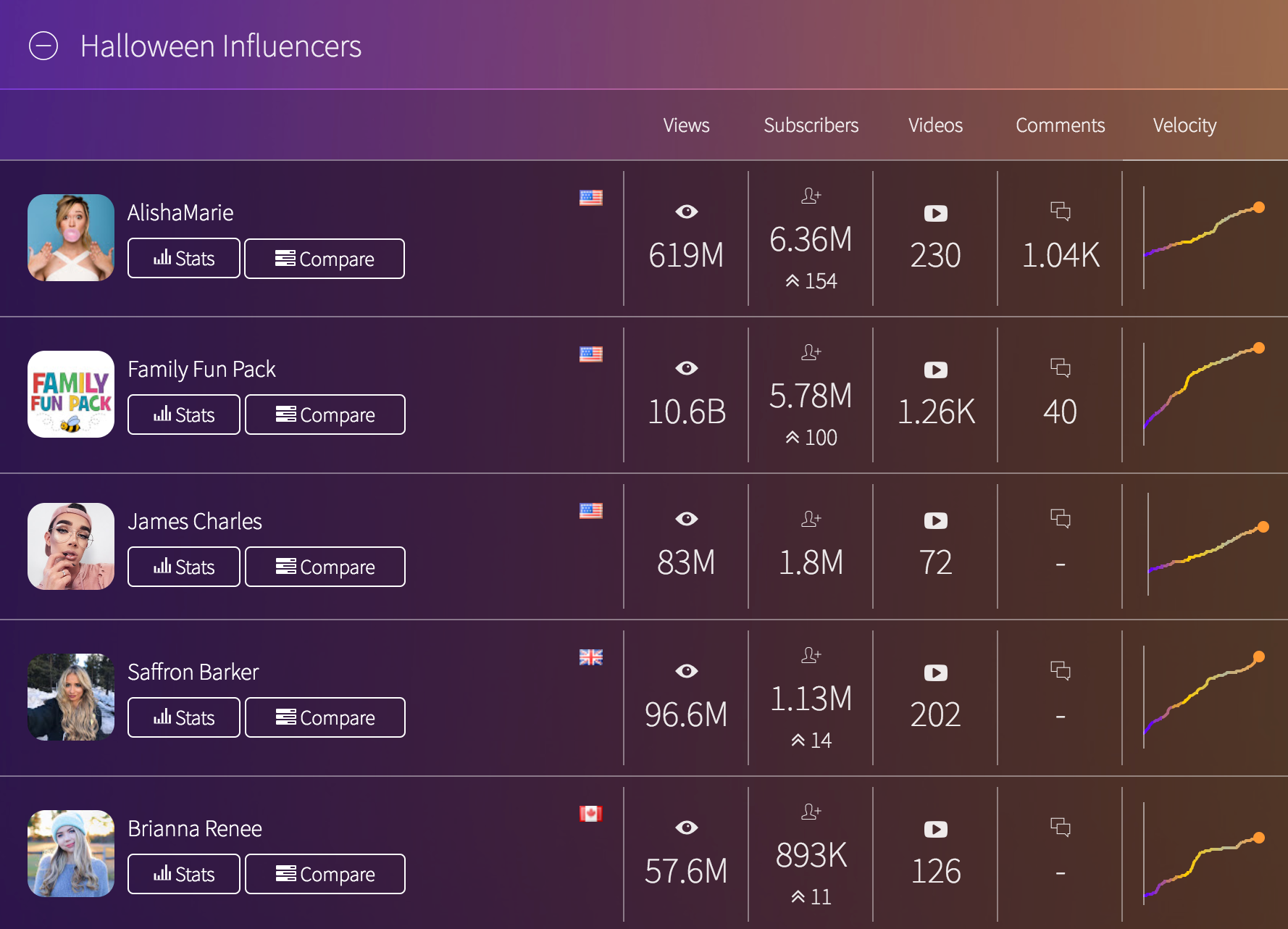
Task: Open Stats for James Charles
Action: (x=184, y=567)
